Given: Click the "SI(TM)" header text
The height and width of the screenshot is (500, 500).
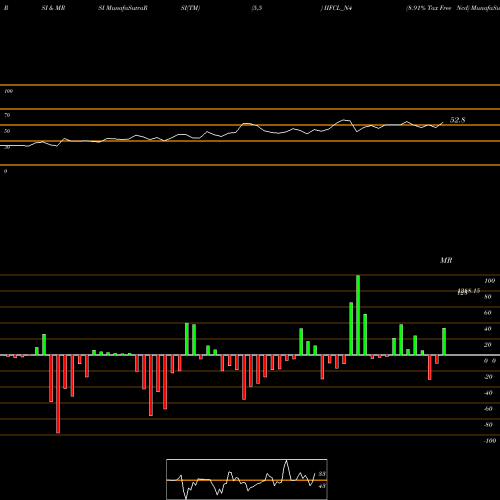Looking at the screenshot, I should 190,8.
